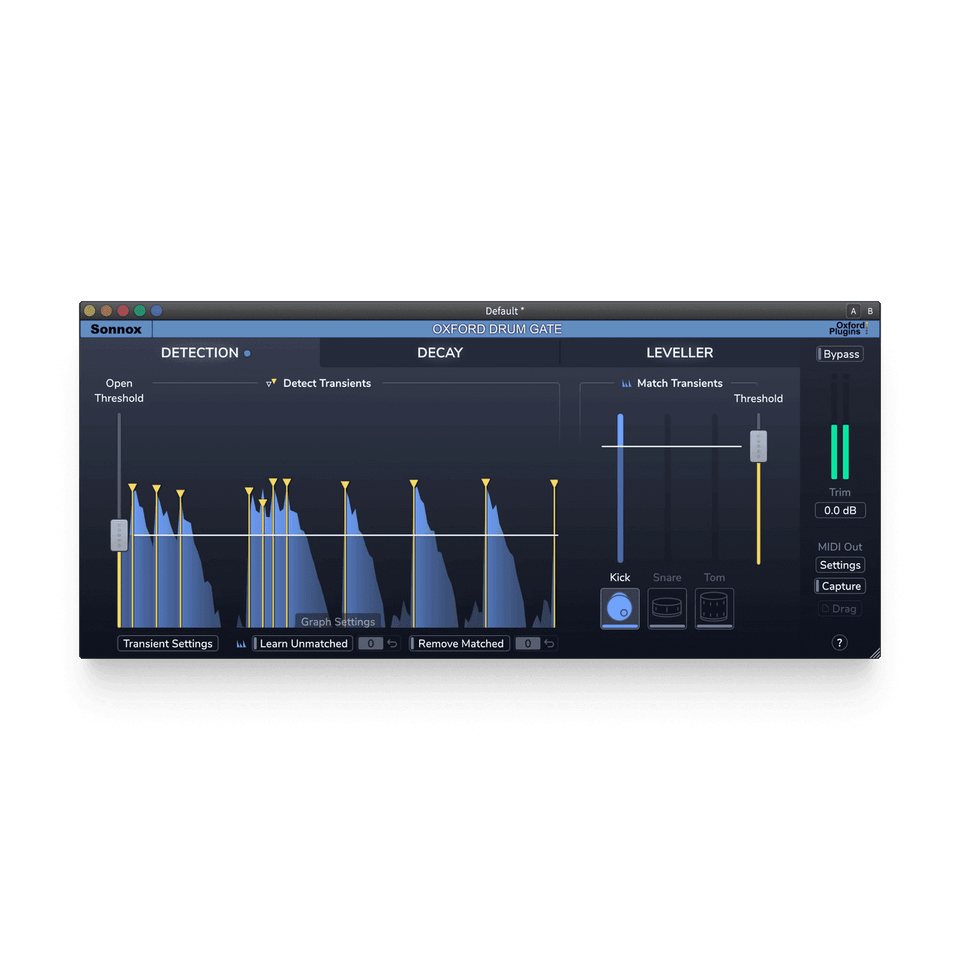Click the Match Transients Threshold slider handle
The height and width of the screenshot is (960, 960).
[x=758, y=446]
